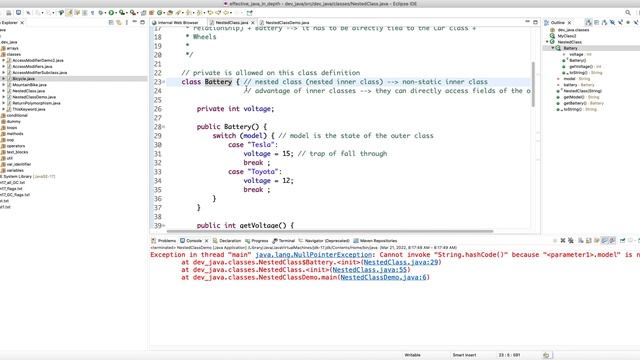Expand NestedClass.java tree node in Package Explorer
This screenshot has height=360, width=640.
(4, 91)
